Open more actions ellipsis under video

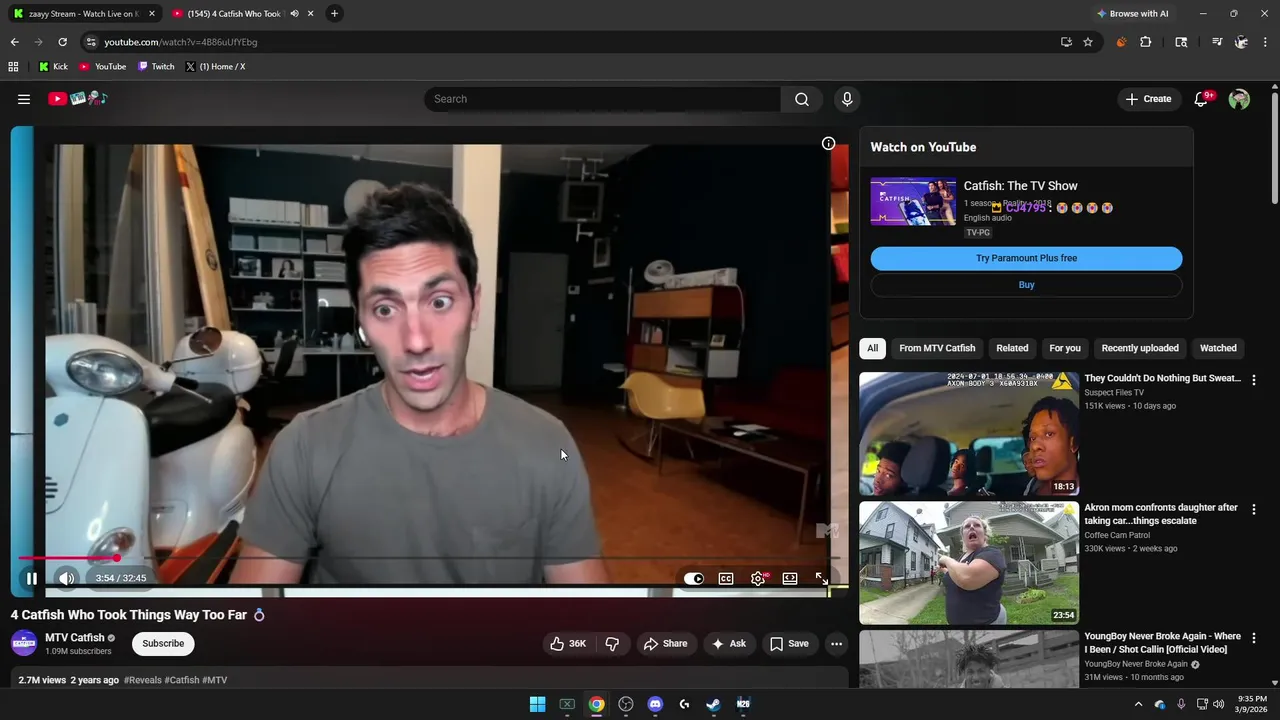pos(837,644)
